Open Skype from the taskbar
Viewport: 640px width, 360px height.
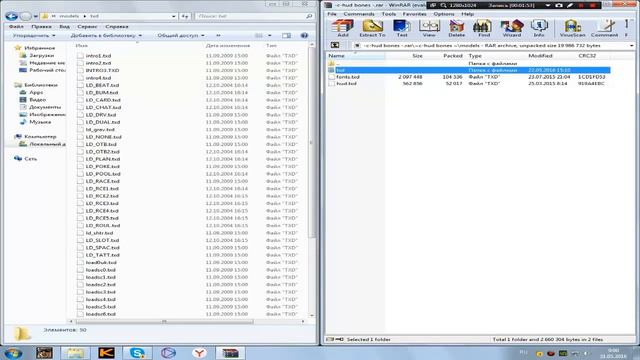137,353
